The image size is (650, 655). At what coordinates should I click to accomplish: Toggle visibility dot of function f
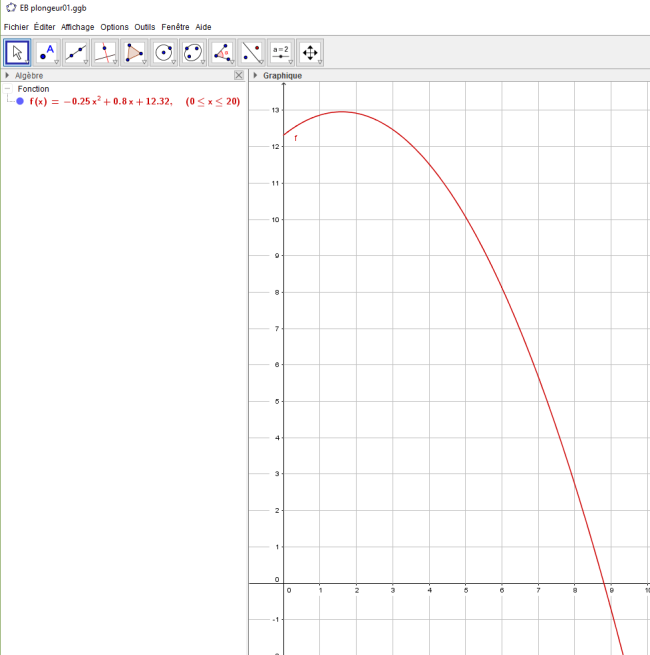[20, 101]
